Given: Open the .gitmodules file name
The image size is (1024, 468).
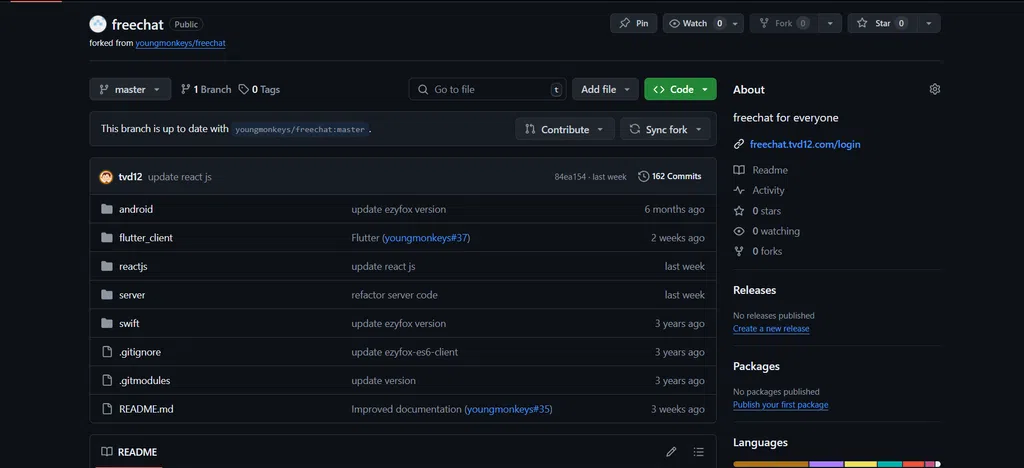Looking at the screenshot, I should click(144, 381).
